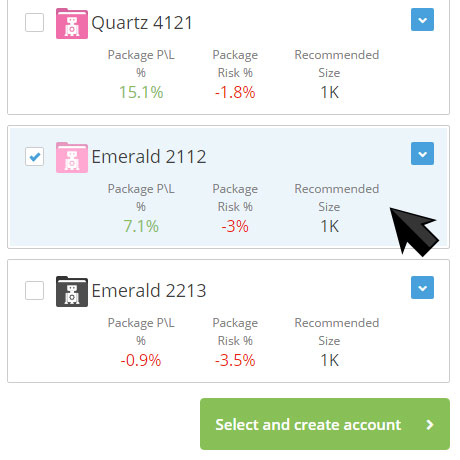Tick the Quartz 4121 checkbox
Screen dimensions: 460x460
tap(34, 23)
